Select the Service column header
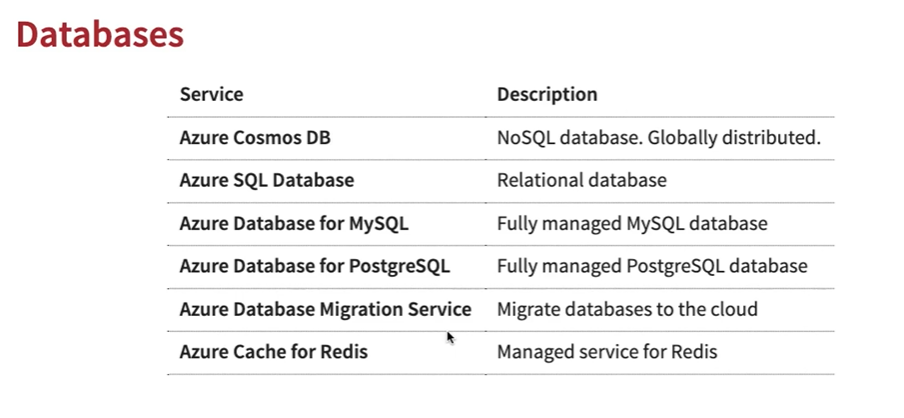Image resolution: width=904 pixels, height=418 pixels. point(212,94)
